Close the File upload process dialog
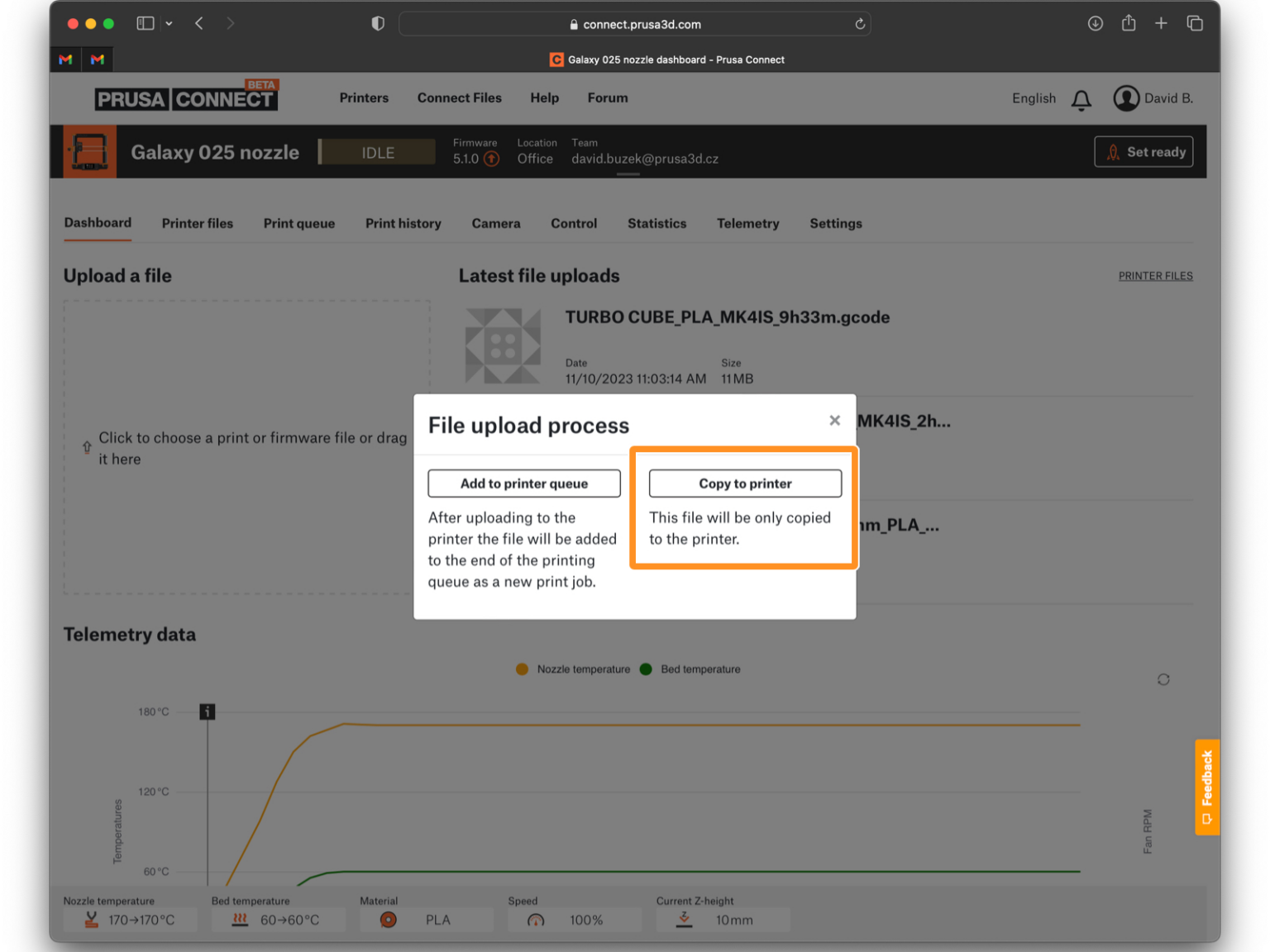Viewport: 1270px width, 952px height. pyautogui.click(x=835, y=421)
